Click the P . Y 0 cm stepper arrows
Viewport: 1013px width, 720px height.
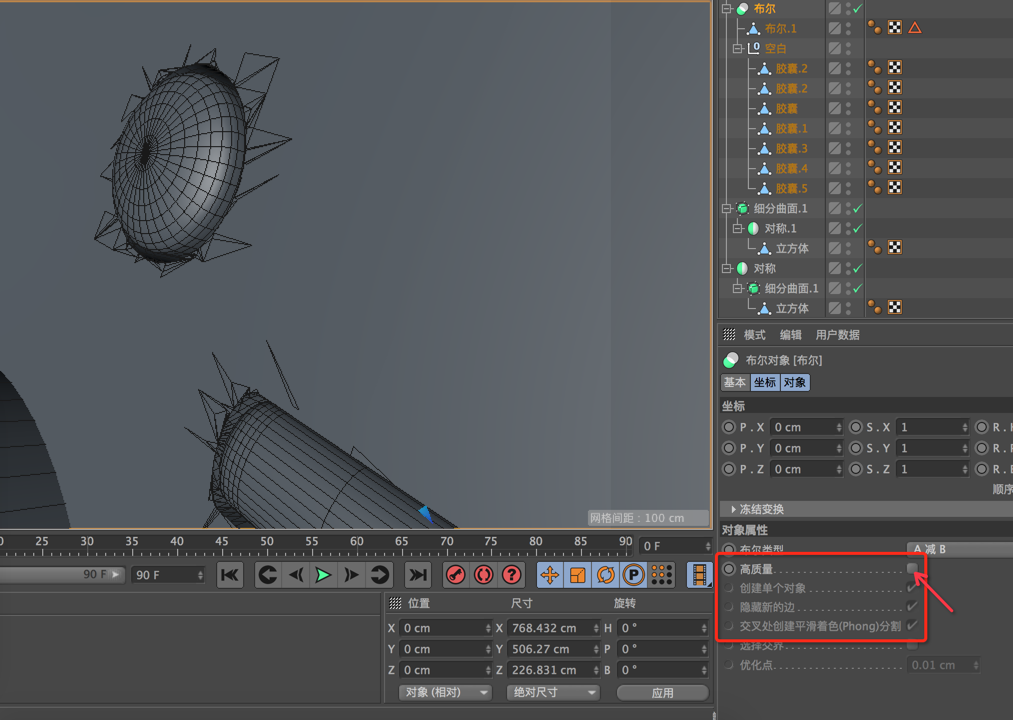coord(839,448)
